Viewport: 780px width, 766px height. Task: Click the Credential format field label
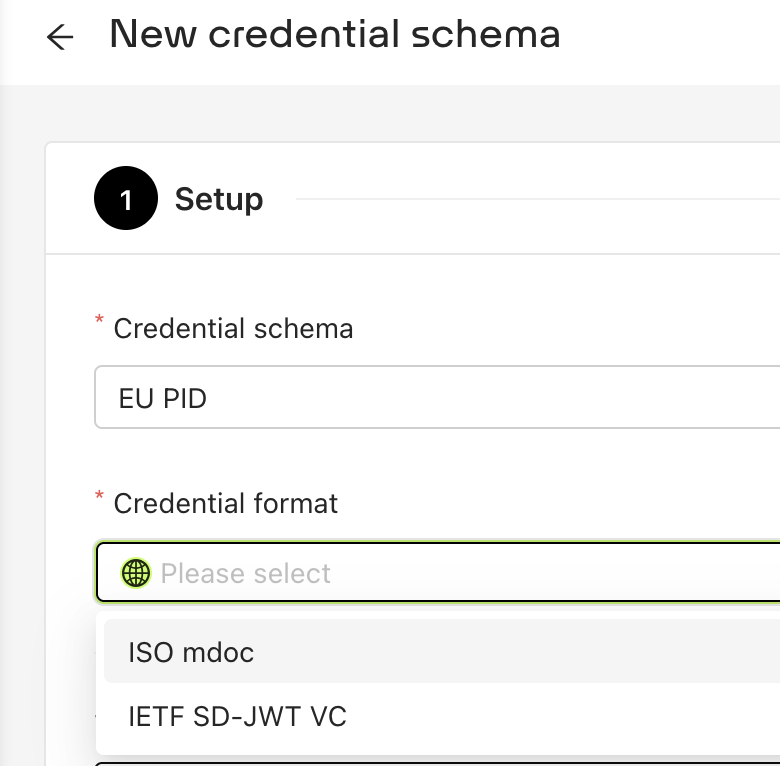coord(226,503)
